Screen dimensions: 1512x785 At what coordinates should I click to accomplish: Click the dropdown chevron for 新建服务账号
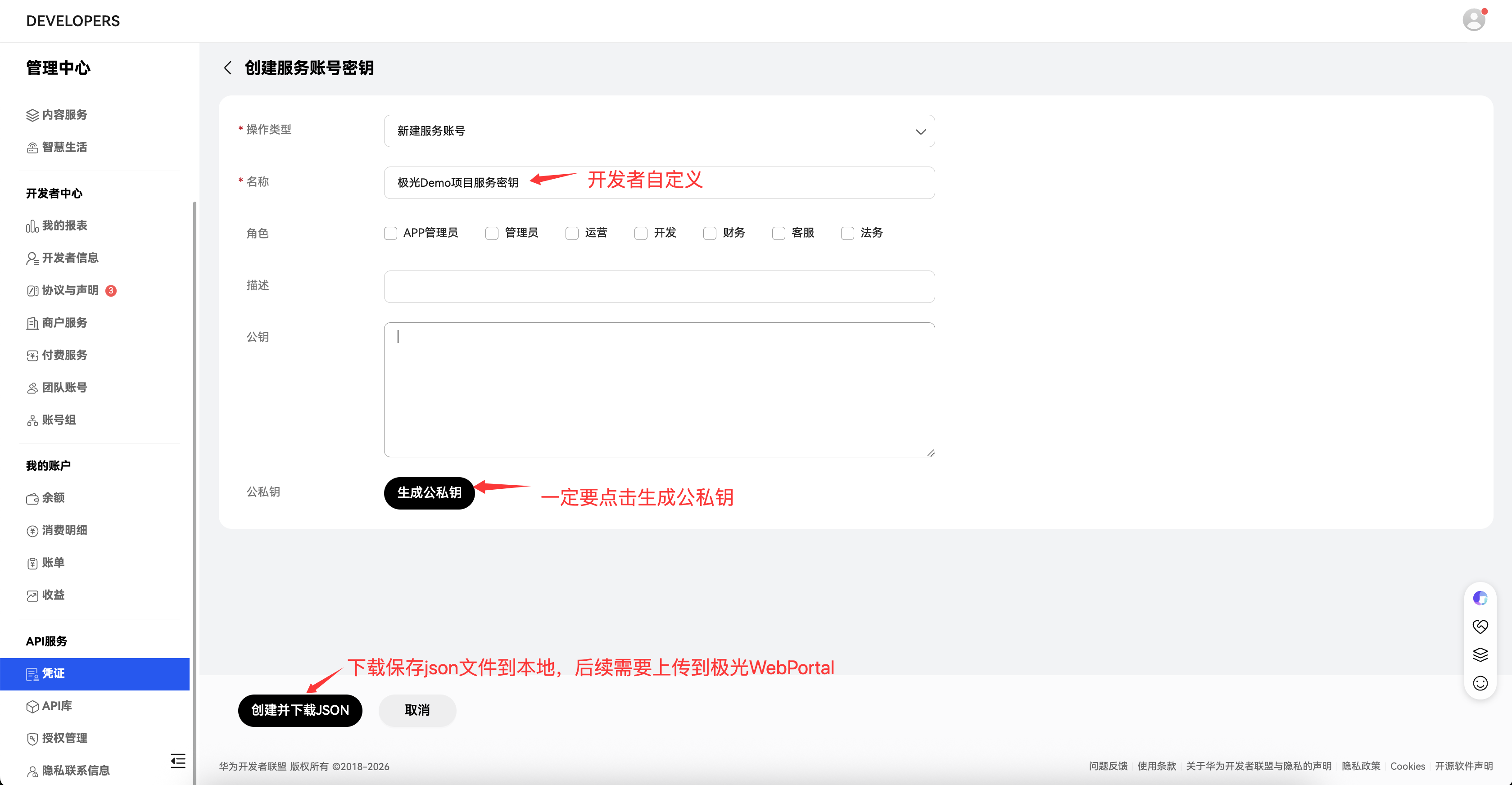920,131
